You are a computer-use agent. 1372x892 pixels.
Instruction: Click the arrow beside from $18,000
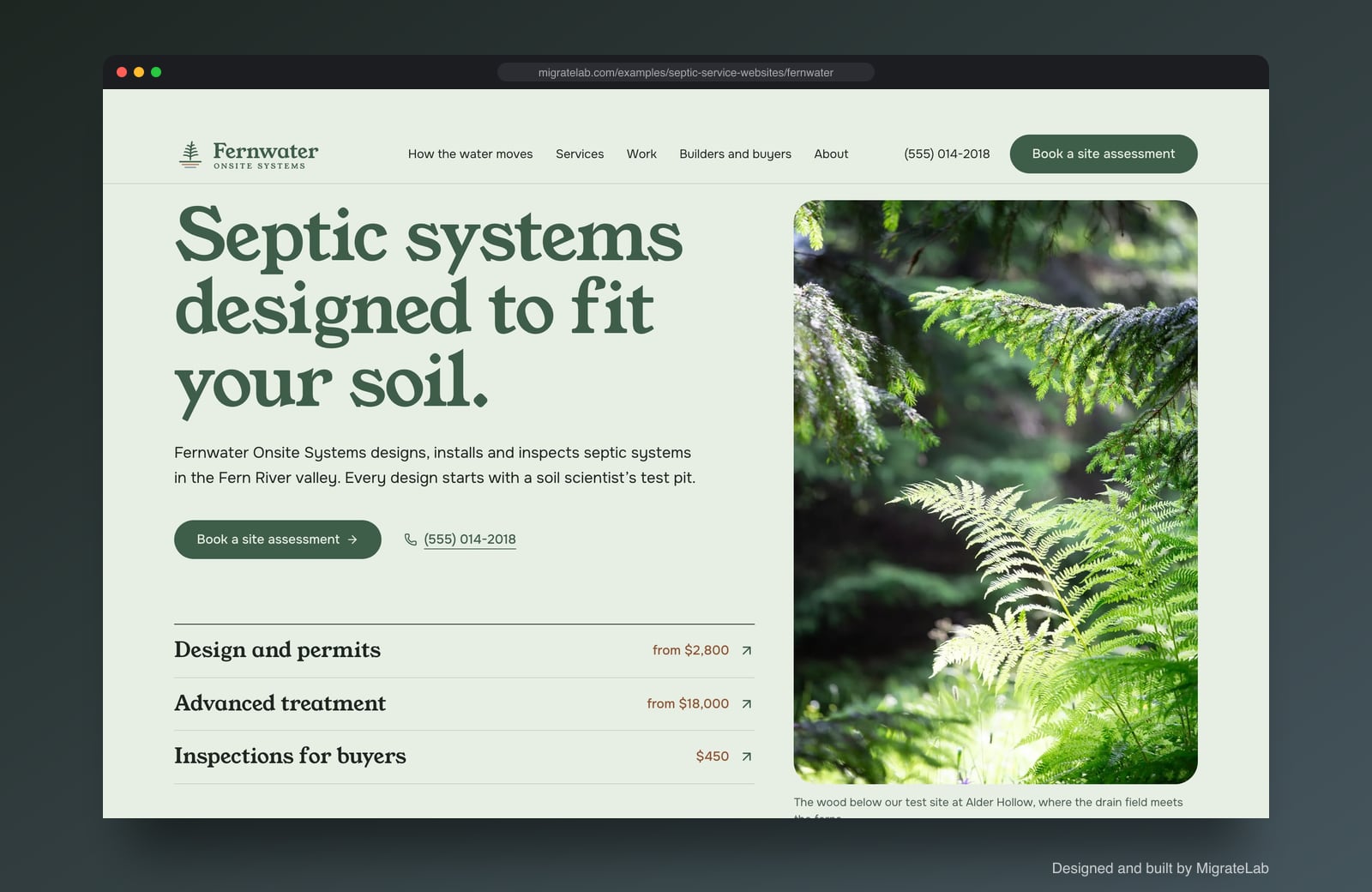click(747, 703)
